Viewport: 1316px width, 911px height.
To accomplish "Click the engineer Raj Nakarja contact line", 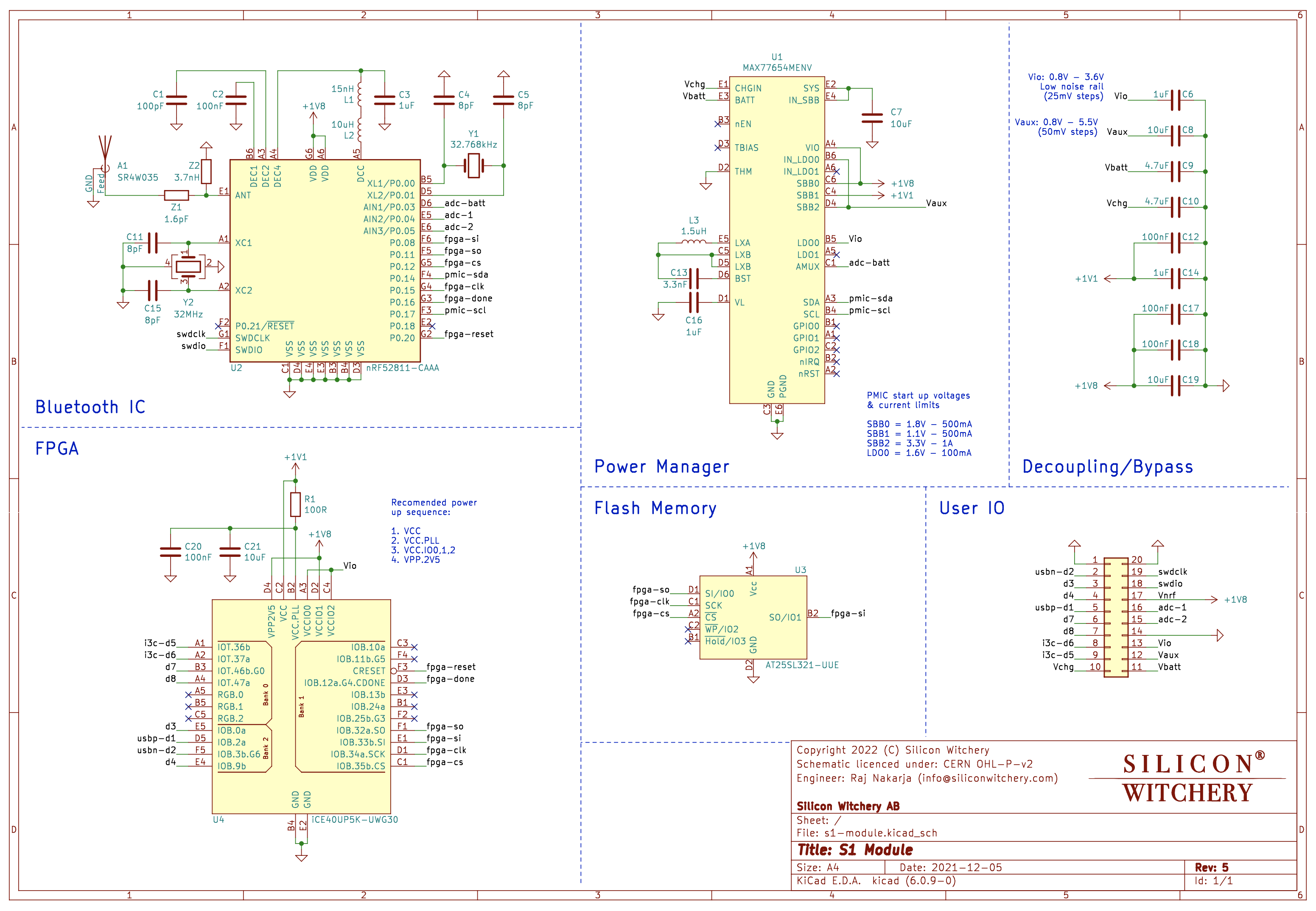I will tap(927, 779).
